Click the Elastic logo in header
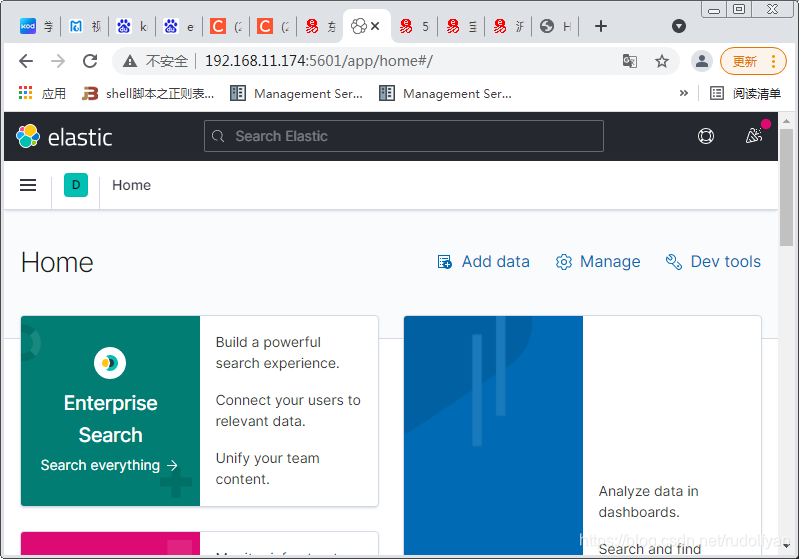 pos(64,137)
